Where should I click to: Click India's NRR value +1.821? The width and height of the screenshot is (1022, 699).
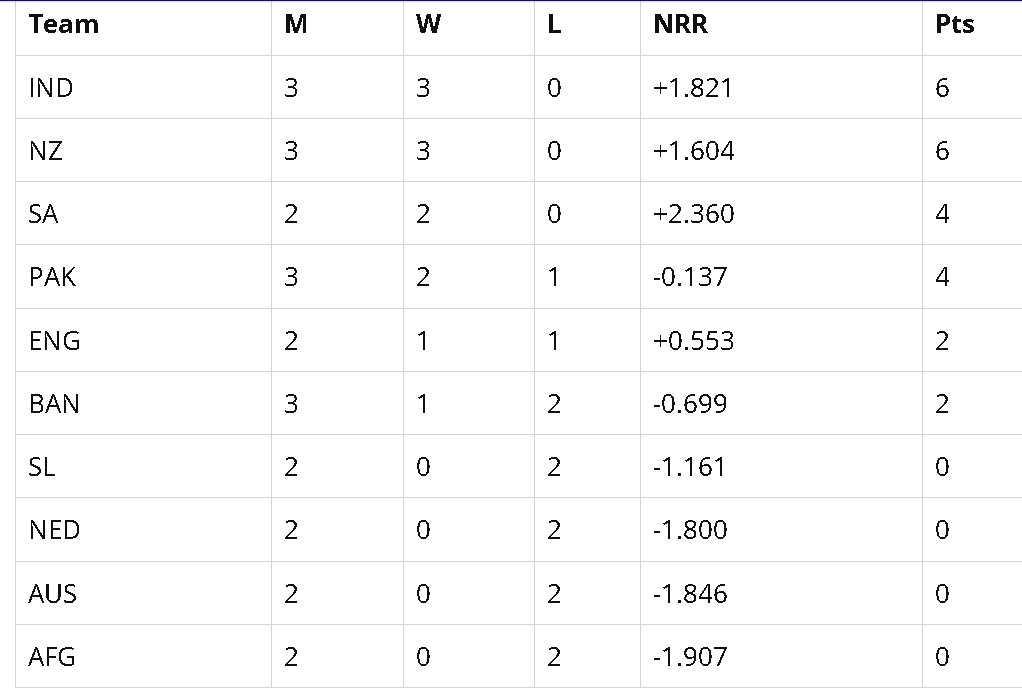click(693, 88)
